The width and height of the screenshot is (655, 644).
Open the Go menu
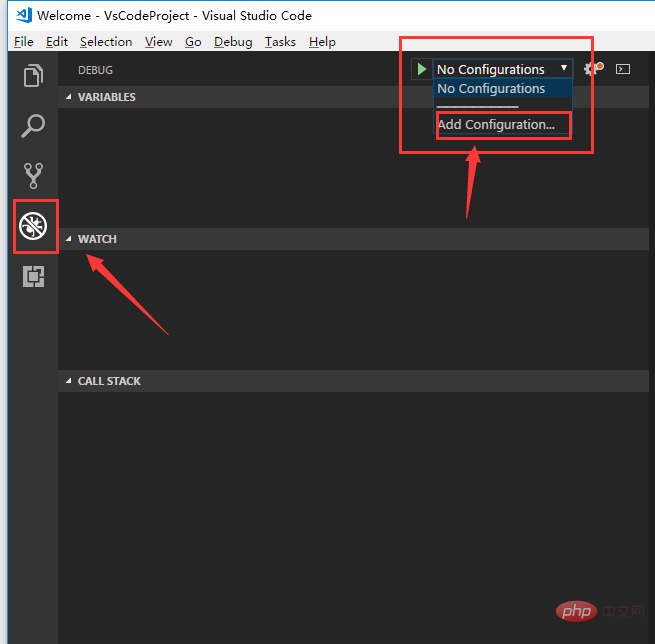[193, 42]
